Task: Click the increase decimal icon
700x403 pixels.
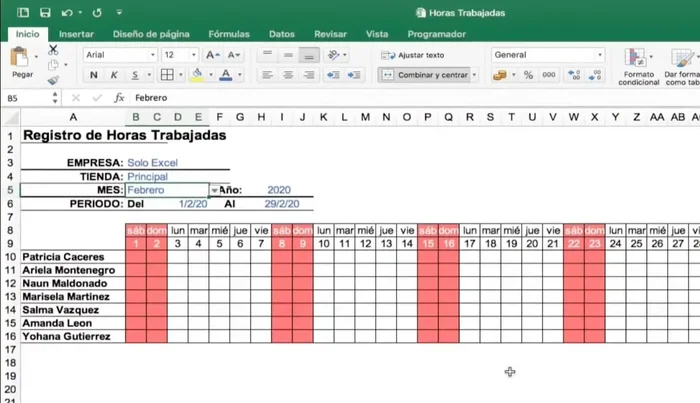Action: [x=574, y=75]
